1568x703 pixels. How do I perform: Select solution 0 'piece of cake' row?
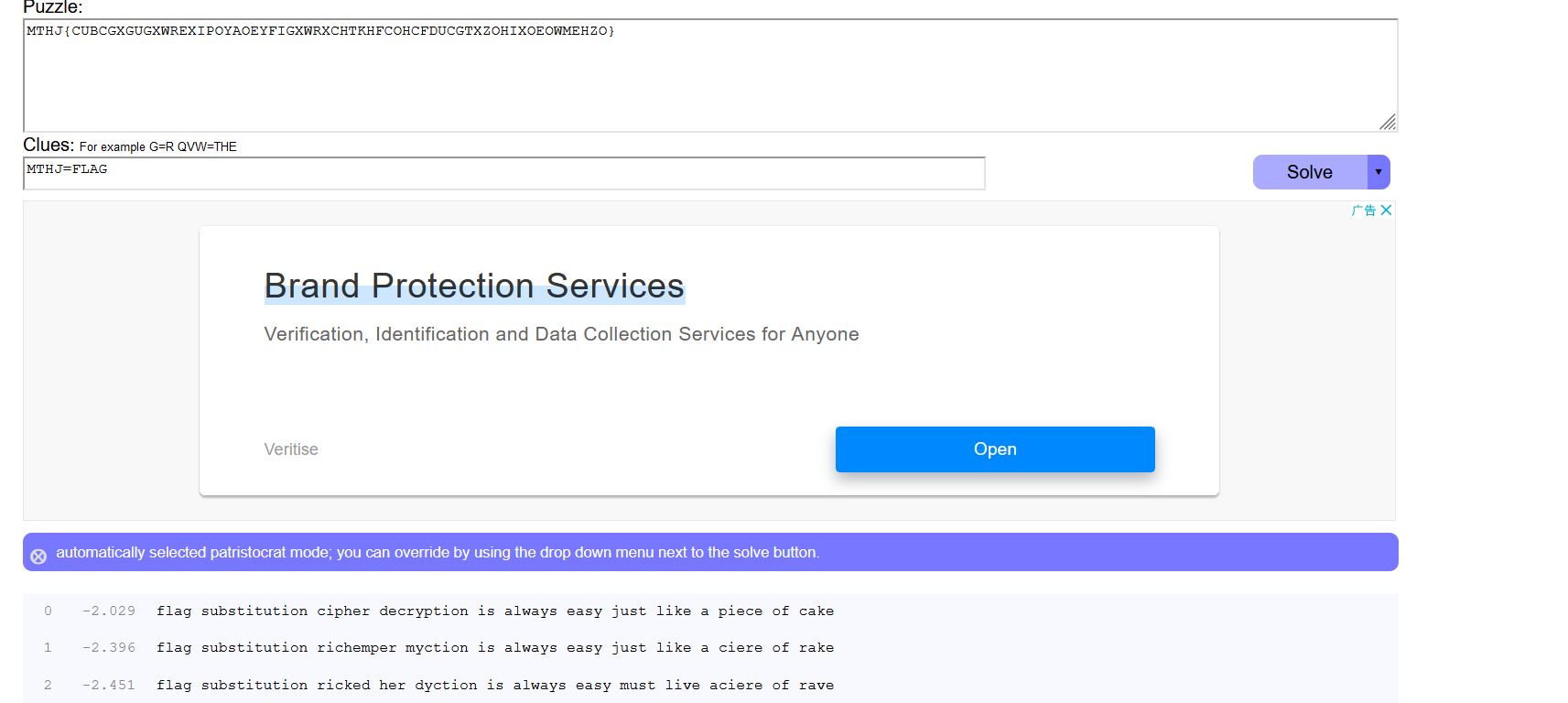click(x=710, y=611)
